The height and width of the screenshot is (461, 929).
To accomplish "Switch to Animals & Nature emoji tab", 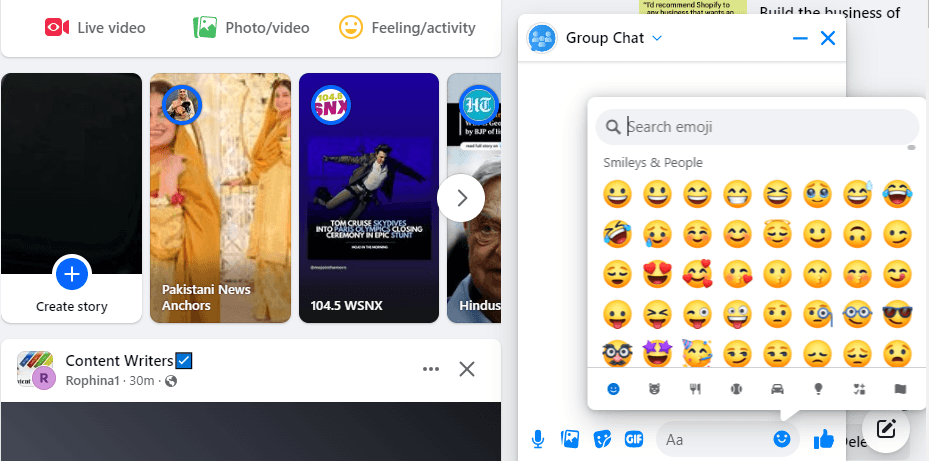I will (x=655, y=389).
